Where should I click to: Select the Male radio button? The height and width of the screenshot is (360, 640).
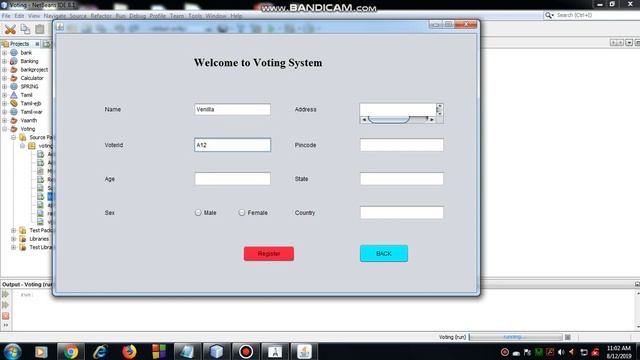[x=198, y=213]
